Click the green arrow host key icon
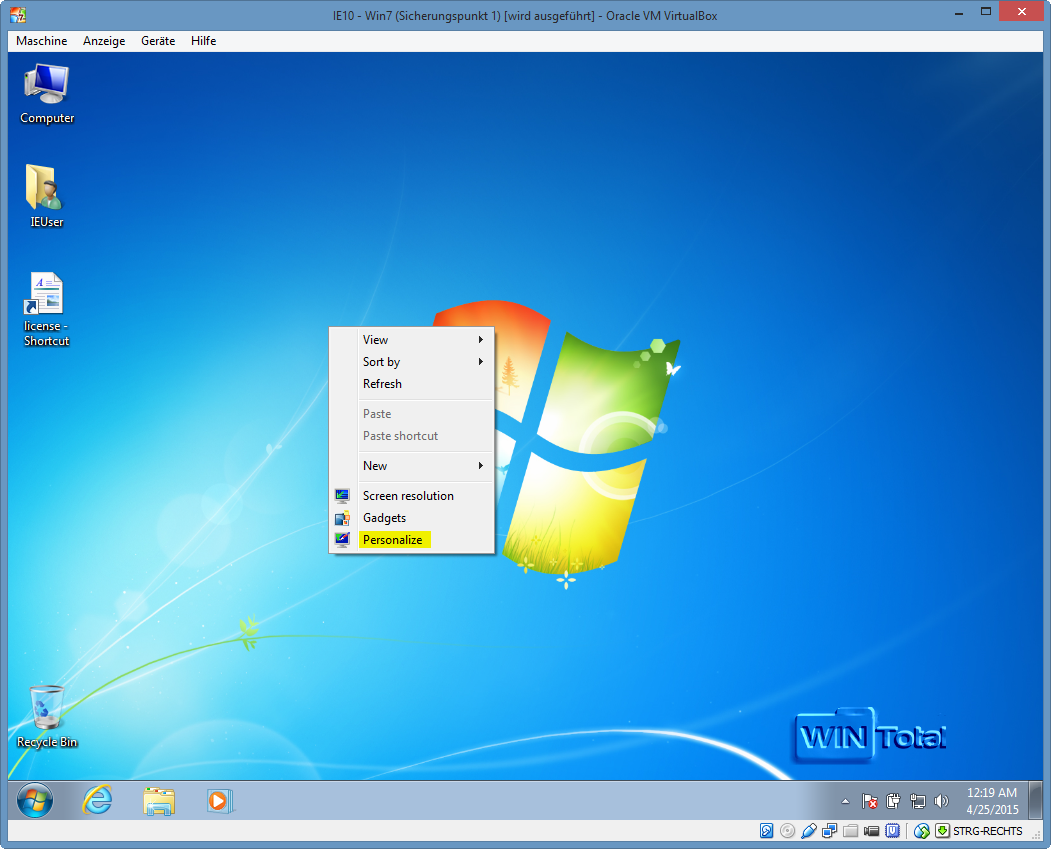1051x849 pixels. point(942,831)
